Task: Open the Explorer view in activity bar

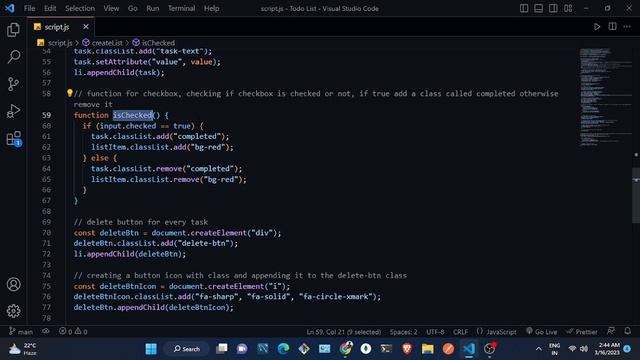Action: click(x=13, y=30)
